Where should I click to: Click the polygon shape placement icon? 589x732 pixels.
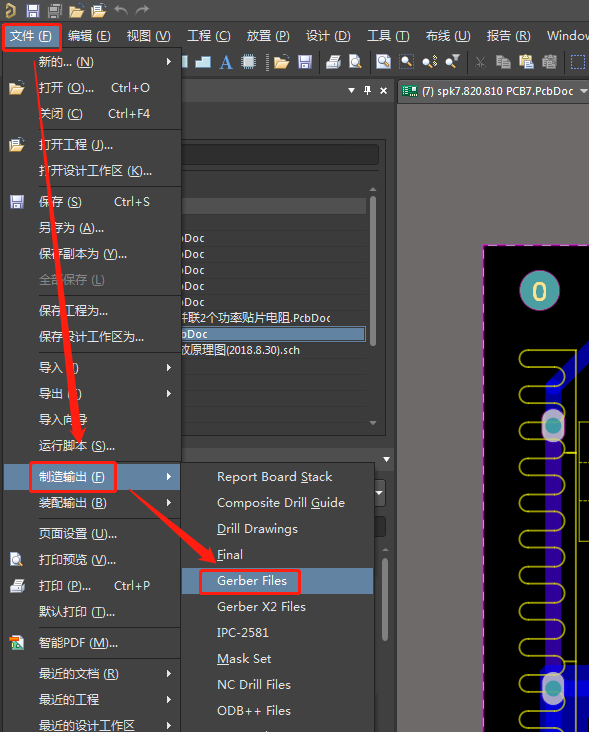203,62
